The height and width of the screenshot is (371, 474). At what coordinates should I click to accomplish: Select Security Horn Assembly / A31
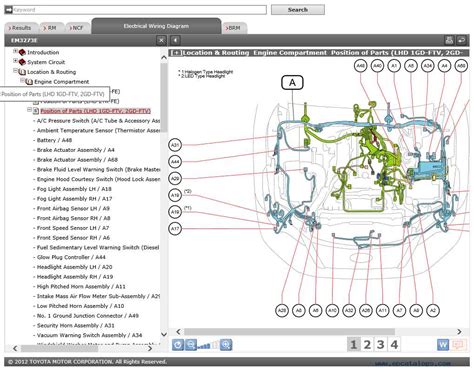tap(76, 325)
